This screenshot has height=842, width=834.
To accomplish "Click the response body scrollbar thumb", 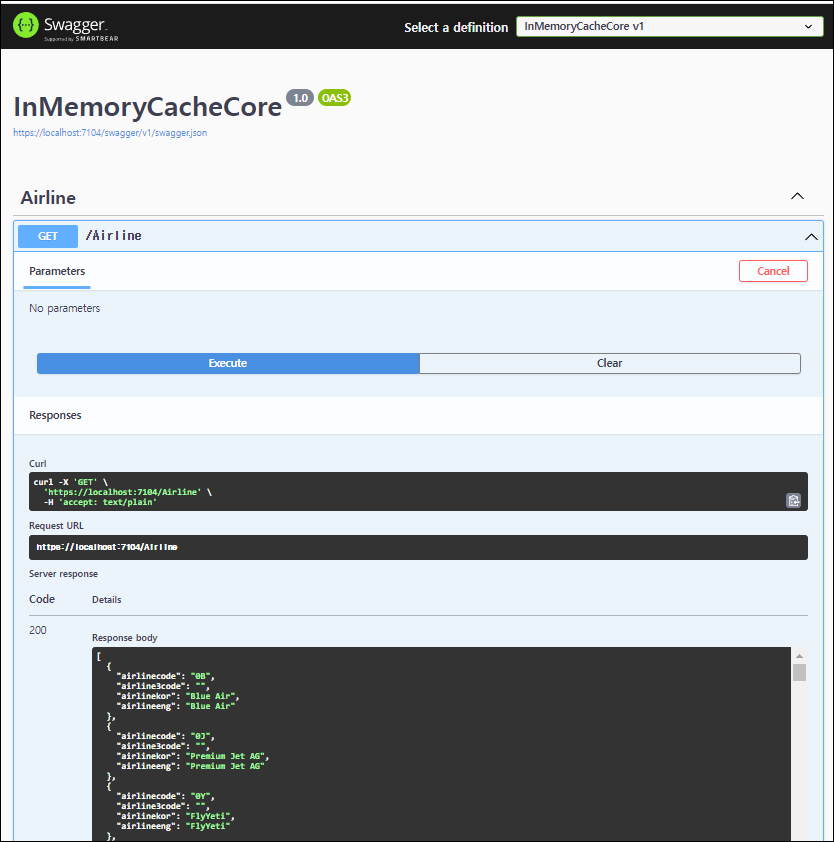I will tap(799, 672).
